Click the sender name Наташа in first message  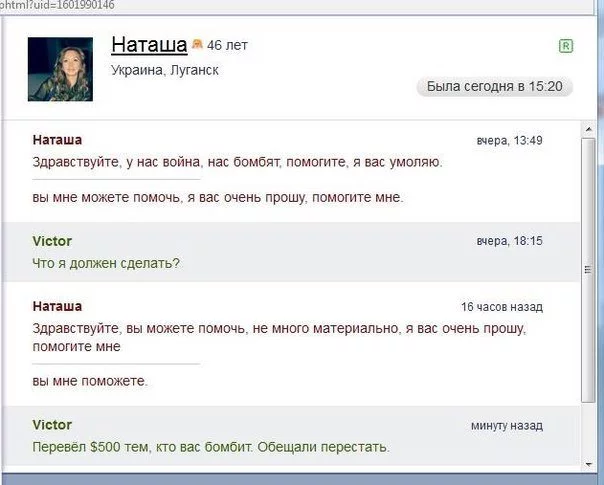point(57,140)
